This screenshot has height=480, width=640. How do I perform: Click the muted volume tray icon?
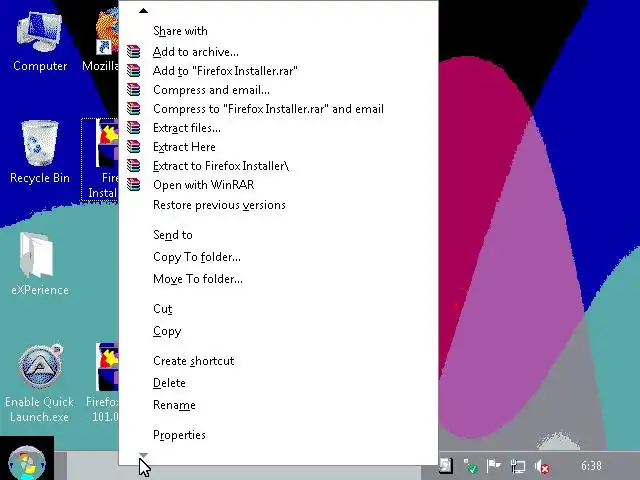pyautogui.click(x=542, y=466)
